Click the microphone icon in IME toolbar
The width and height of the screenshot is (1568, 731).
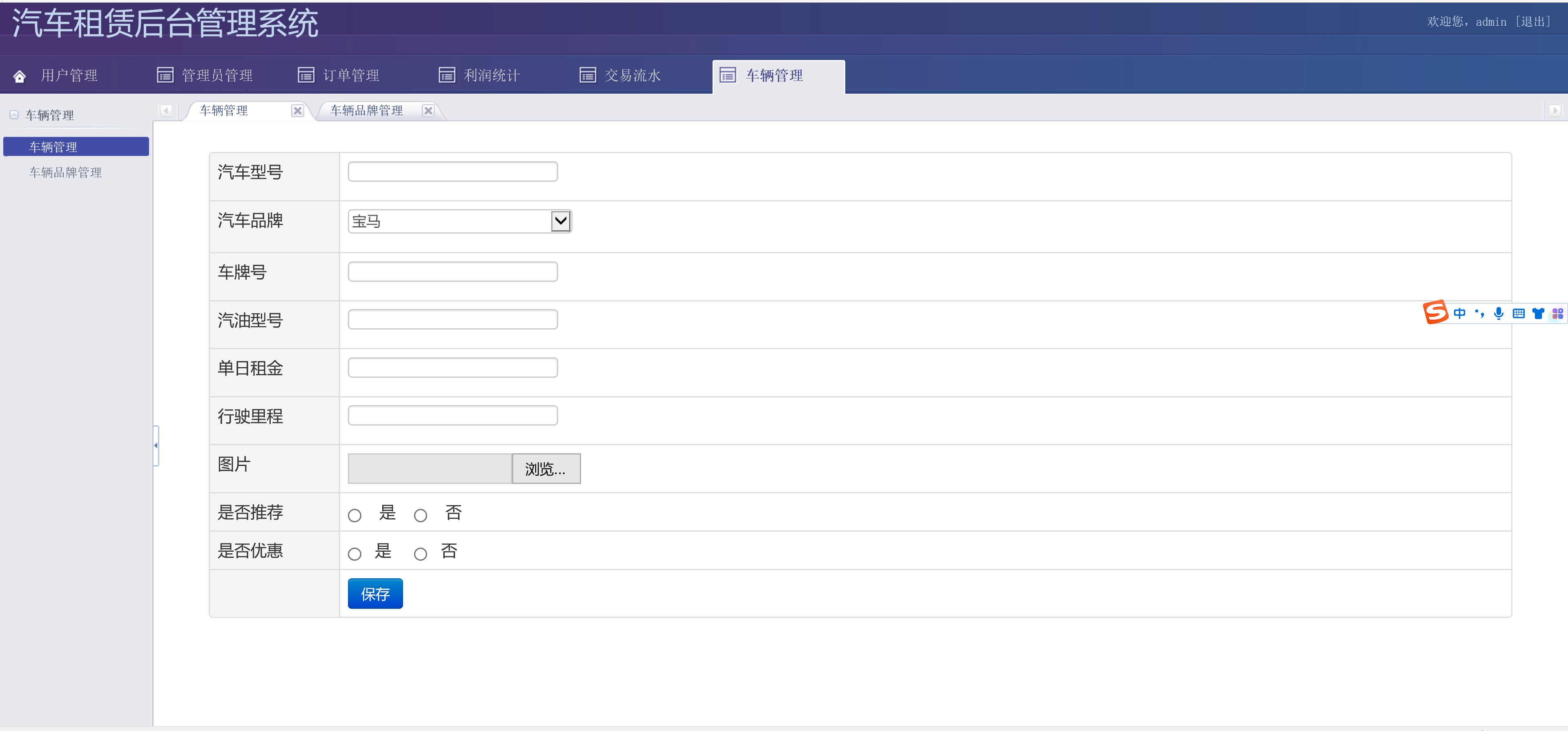click(x=1499, y=314)
